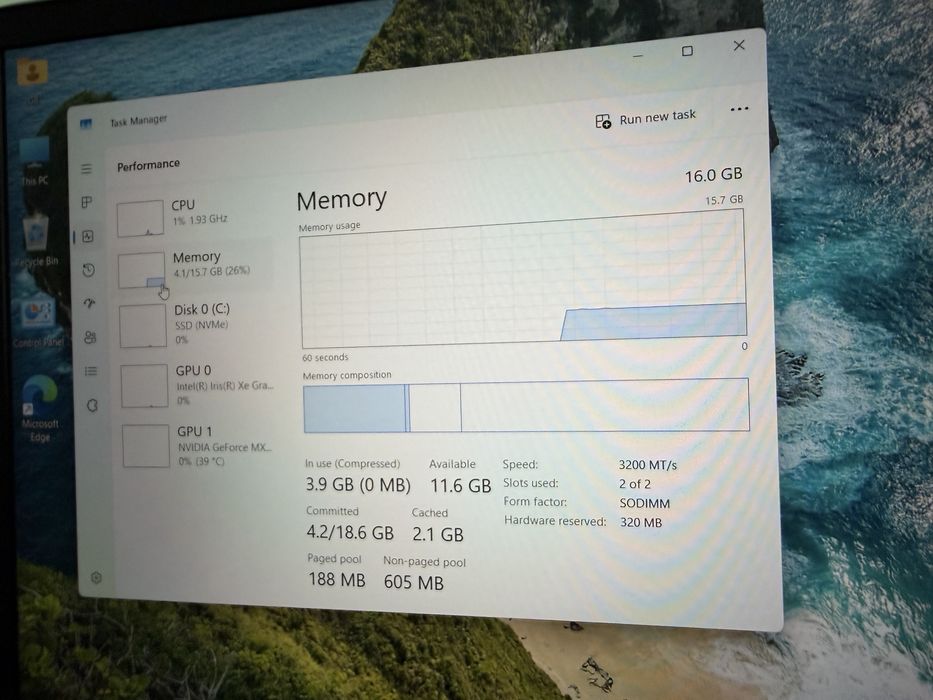Viewport: 933px width, 700px height.
Task: Select GPU 0 Intel Iris Xe item
Action: coord(198,386)
